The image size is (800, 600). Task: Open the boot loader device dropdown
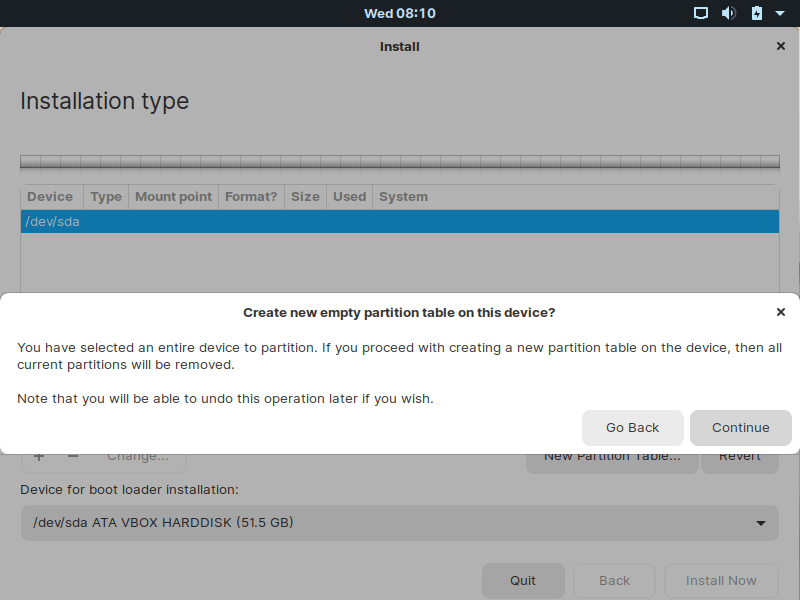pyautogui.click(x=399, y=523)
